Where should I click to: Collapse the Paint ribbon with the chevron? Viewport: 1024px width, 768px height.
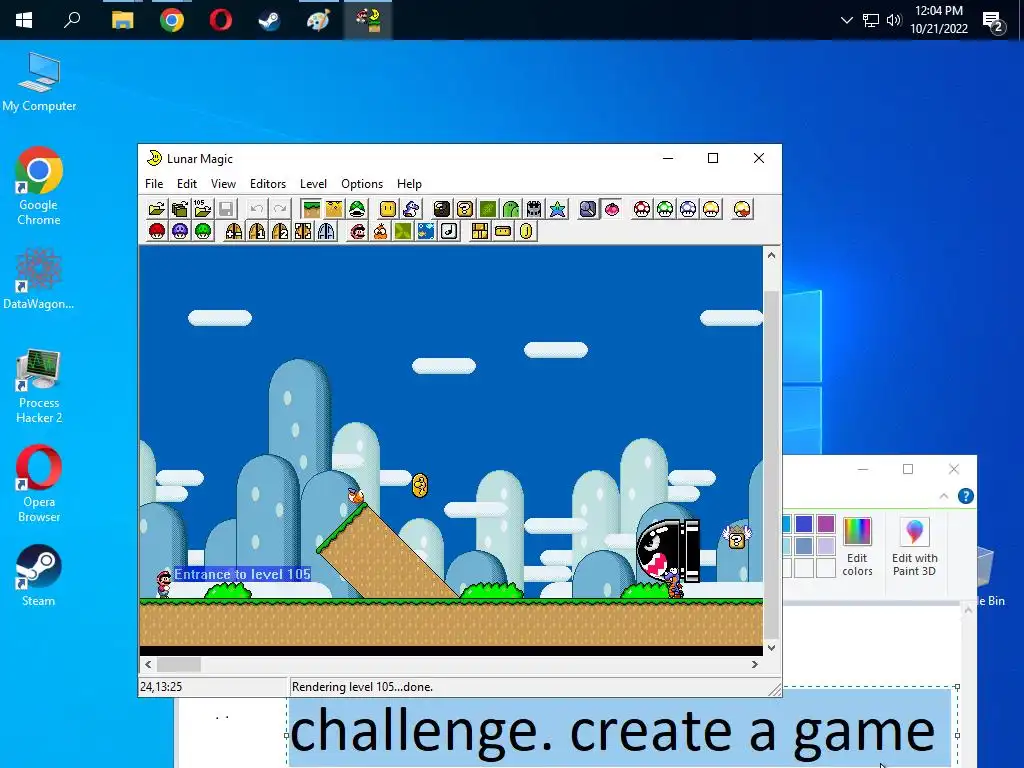pyautogui.click(x=944, y=496)
